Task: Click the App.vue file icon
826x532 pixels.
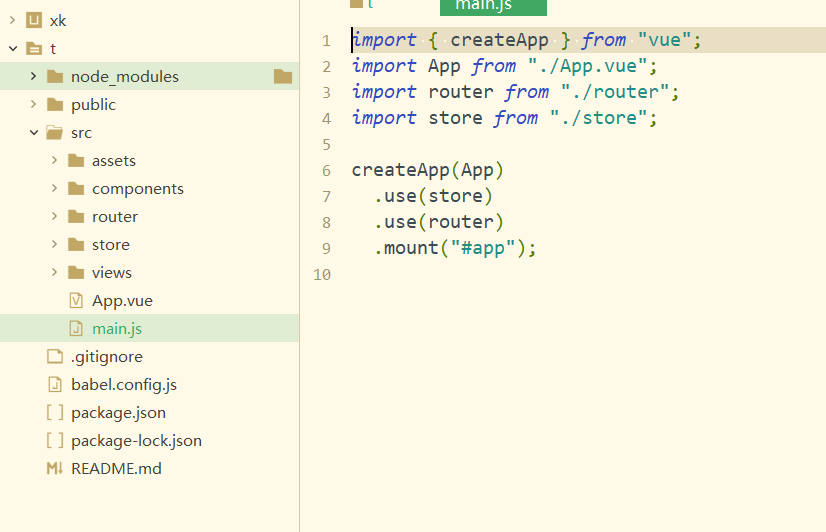Action: click(76, 300)
